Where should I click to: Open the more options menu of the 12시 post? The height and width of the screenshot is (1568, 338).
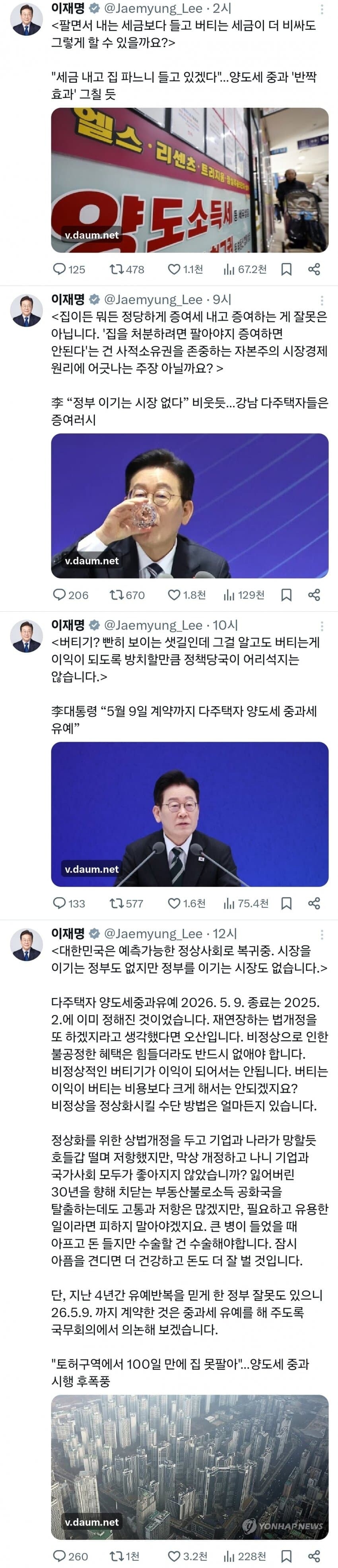point(322,934)
